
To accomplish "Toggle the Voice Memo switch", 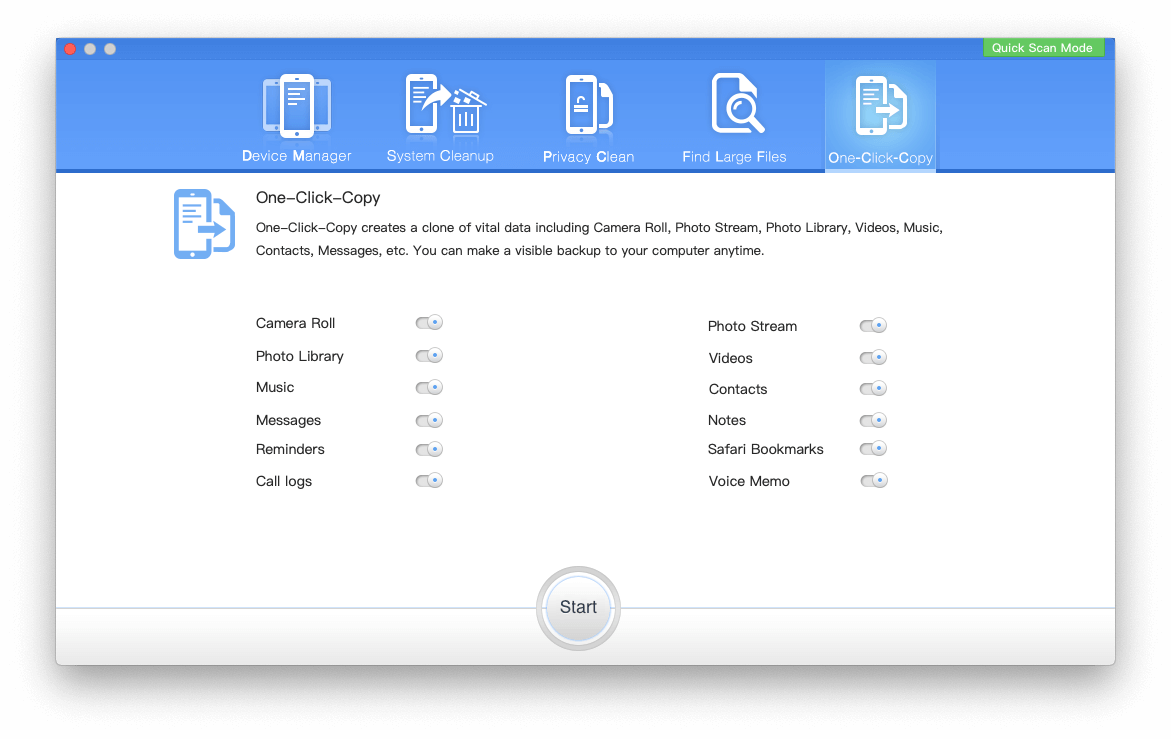I will pyautogui.click(x=873, y=481).
